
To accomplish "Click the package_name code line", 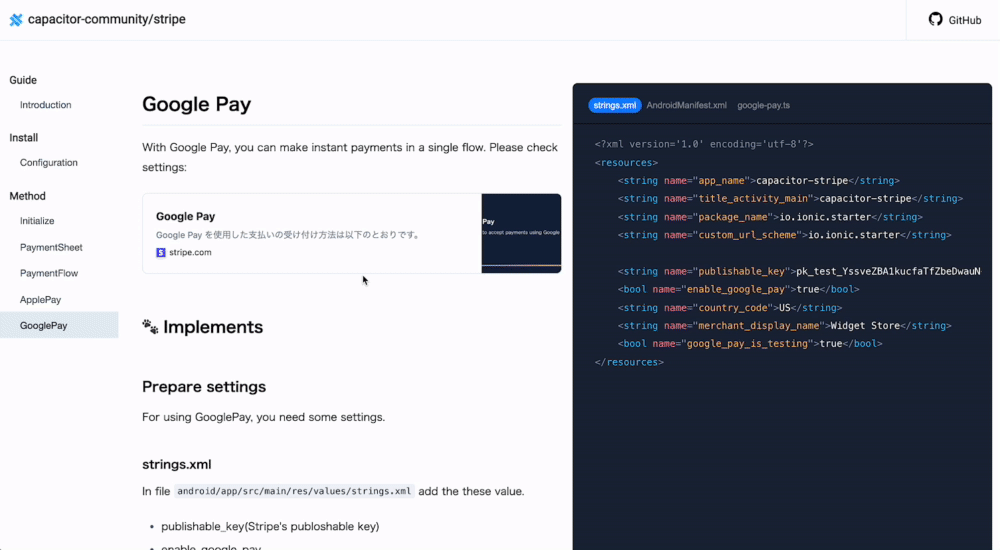I will [770, 217].
